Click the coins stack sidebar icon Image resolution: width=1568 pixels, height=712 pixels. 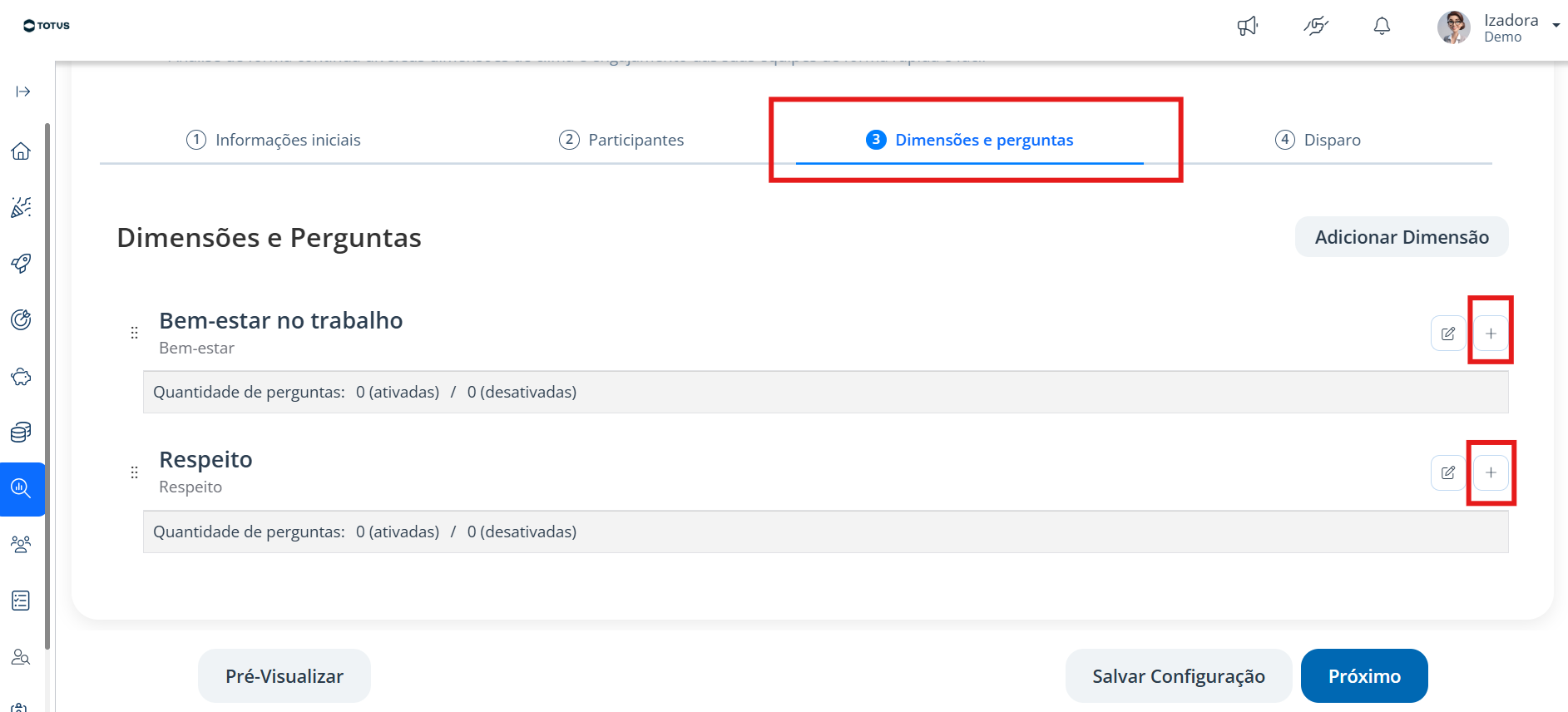pos(21,432)
